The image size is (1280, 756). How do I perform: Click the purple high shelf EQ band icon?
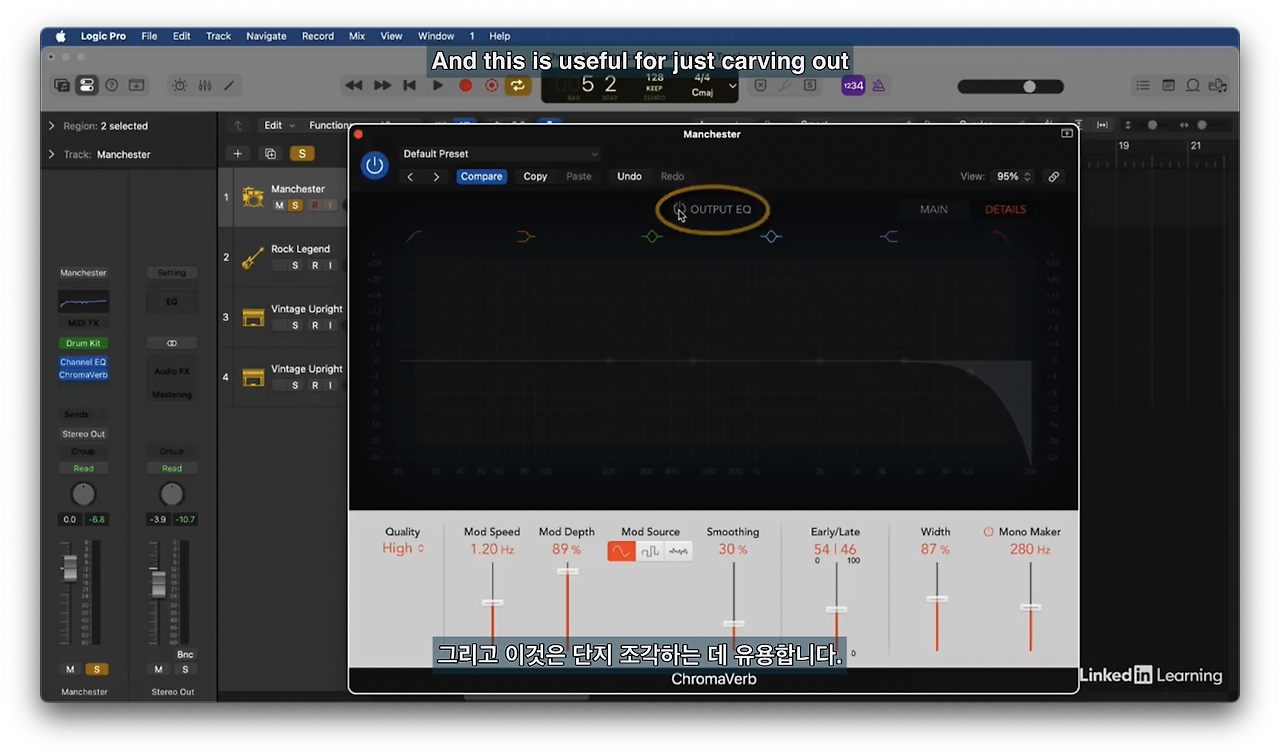tap(889, 237)
